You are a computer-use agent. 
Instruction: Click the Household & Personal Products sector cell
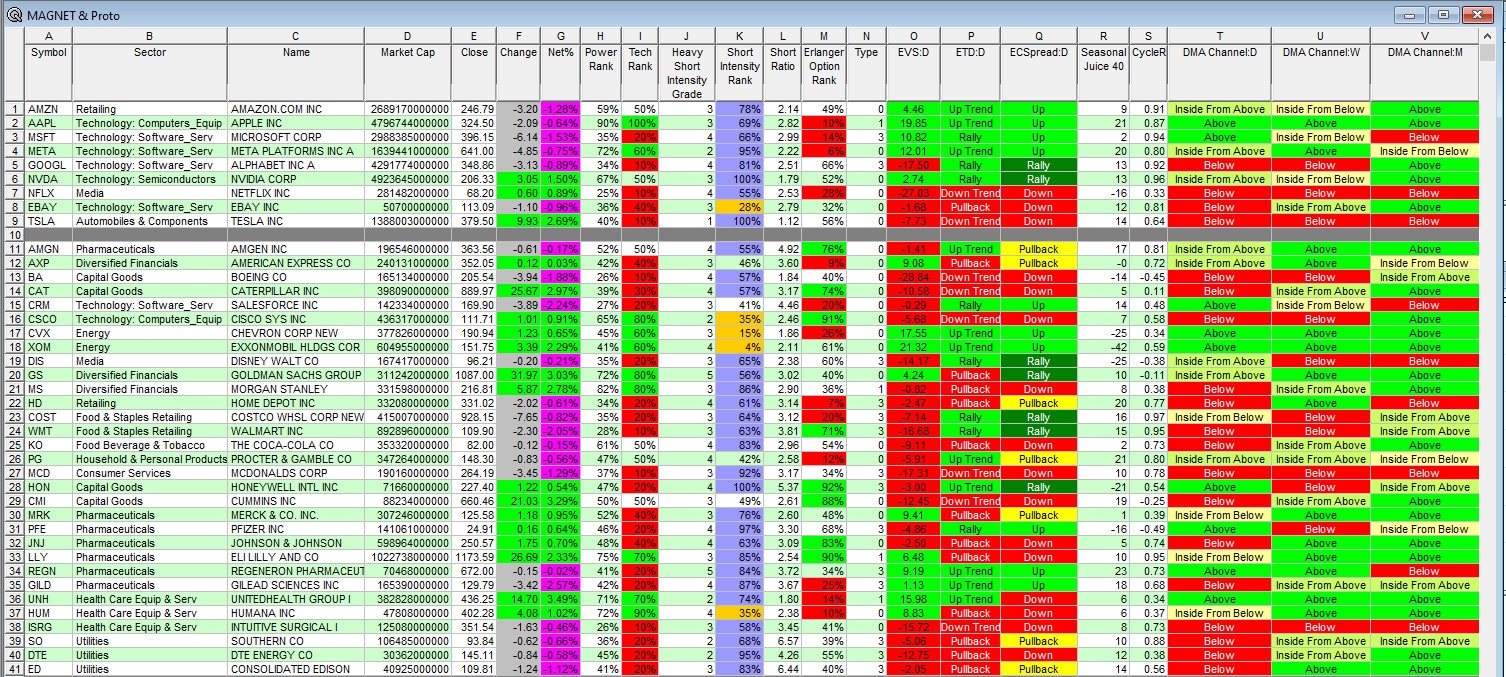click(x=150, y=459)
